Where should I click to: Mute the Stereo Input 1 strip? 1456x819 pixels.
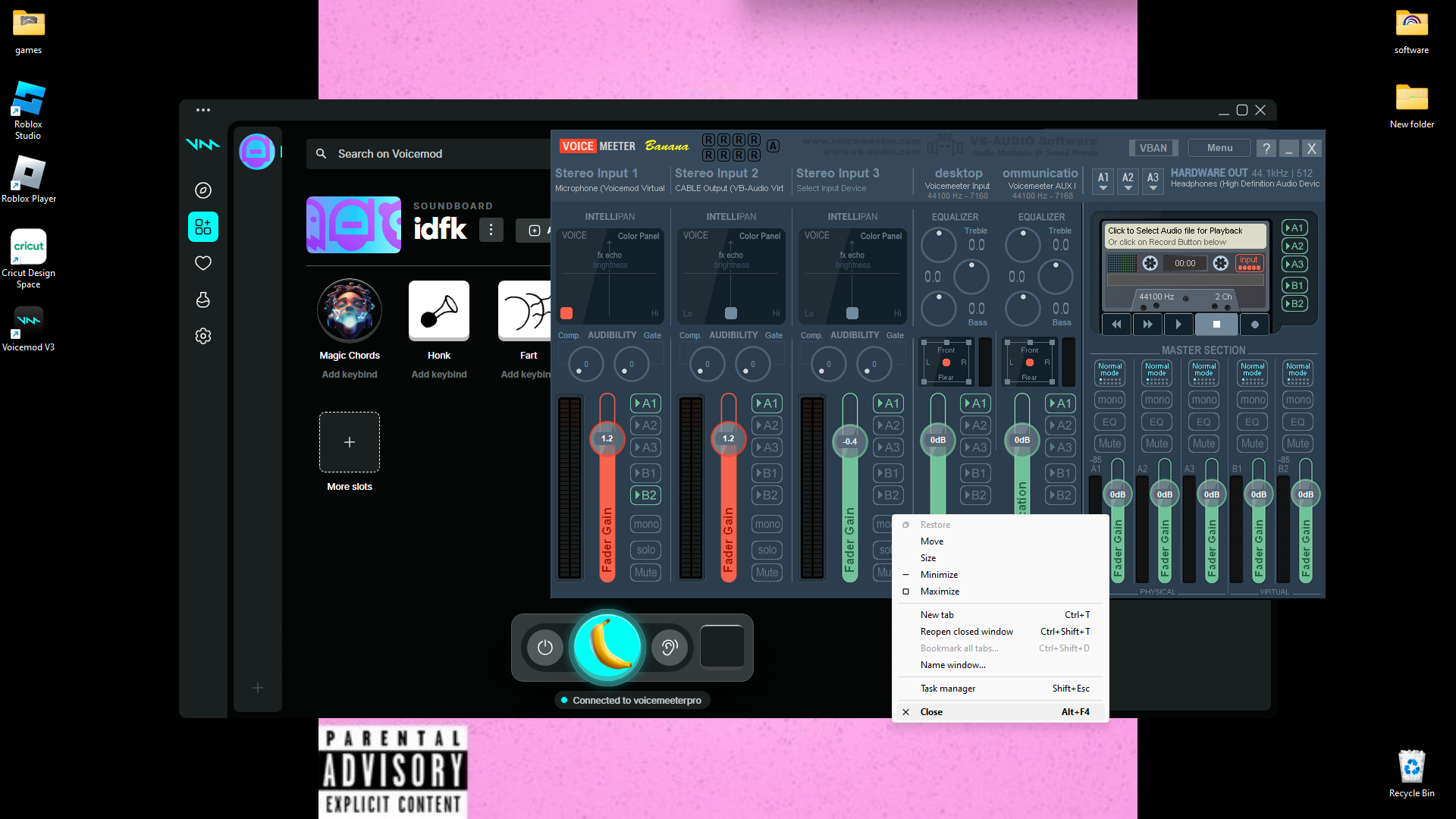(645, 573)
